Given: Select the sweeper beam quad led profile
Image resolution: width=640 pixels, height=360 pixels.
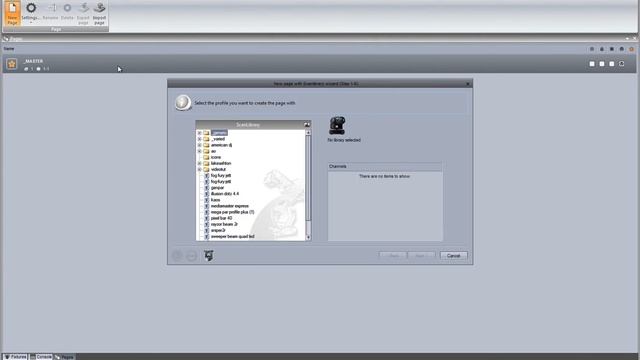Looking at the screenshot, I should 232,236.
